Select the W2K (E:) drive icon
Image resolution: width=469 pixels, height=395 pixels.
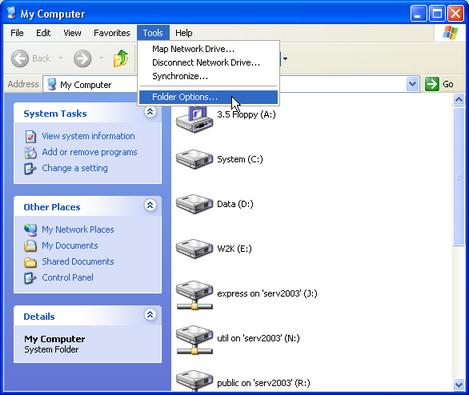coord(195,248)
